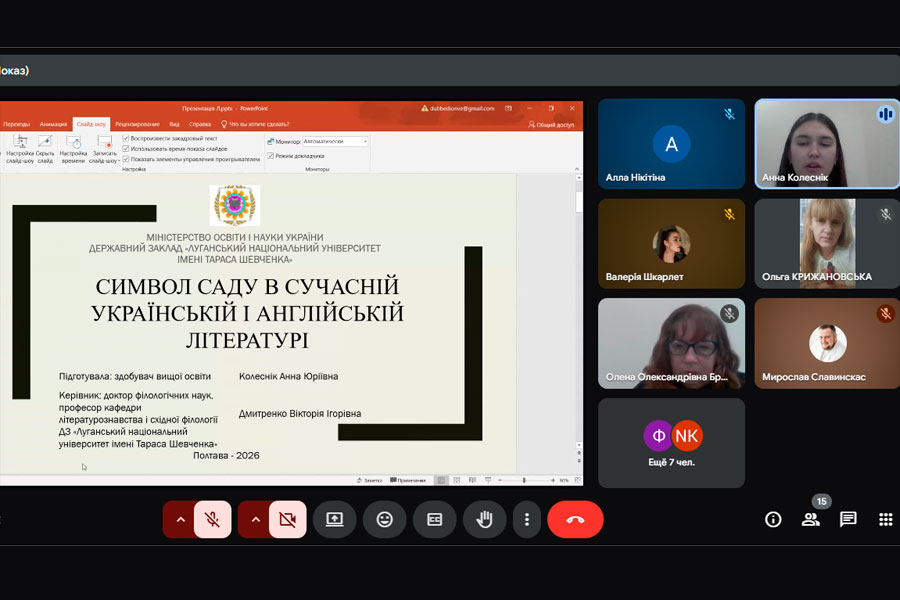The width and height of the screenshot is (900, 600).
Task: Select Анна Колеснік's video tile
Action: tap(826, 144)
